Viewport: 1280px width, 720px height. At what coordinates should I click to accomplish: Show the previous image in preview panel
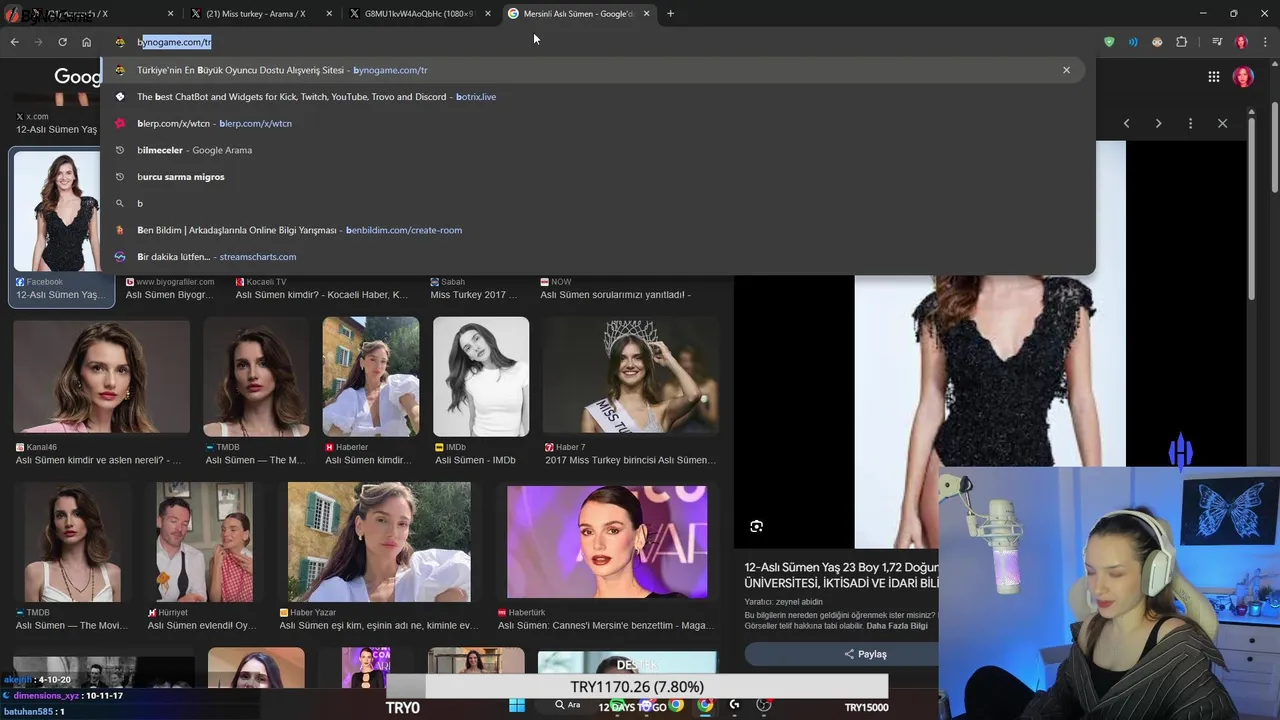tap(1126, 123)
